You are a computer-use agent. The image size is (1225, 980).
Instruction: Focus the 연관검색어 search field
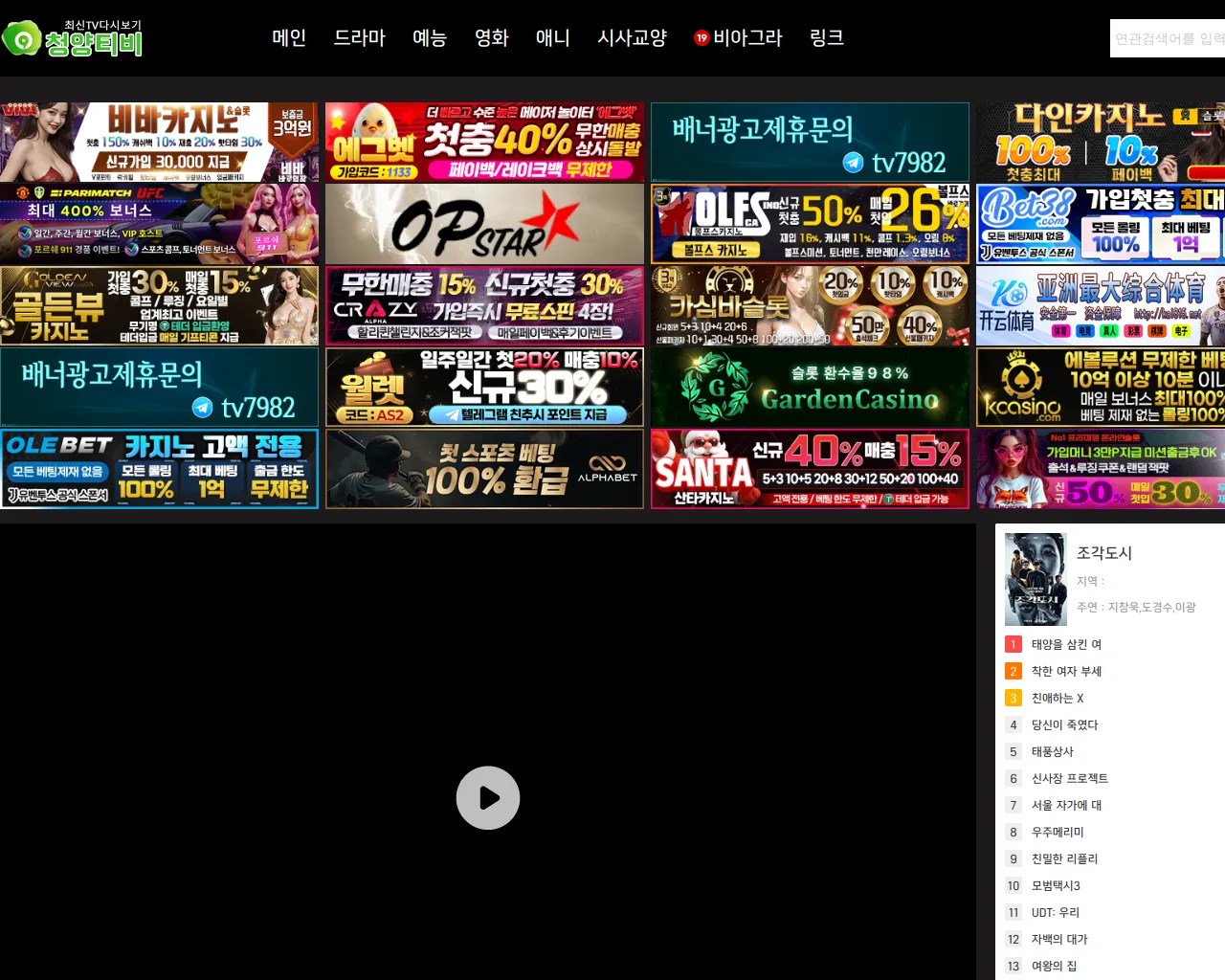[1168, 38]
